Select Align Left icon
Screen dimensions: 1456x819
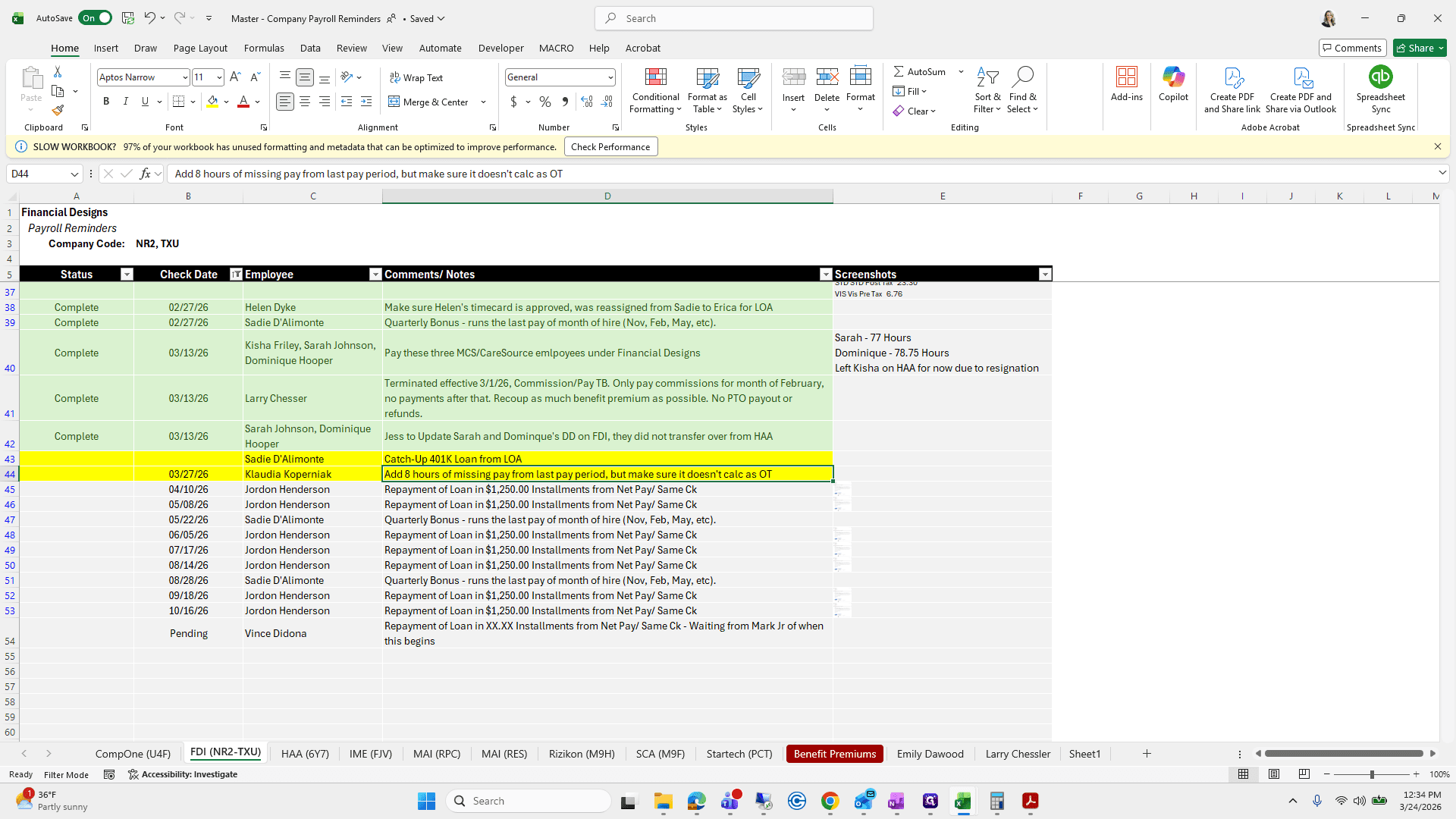(285, 102)
